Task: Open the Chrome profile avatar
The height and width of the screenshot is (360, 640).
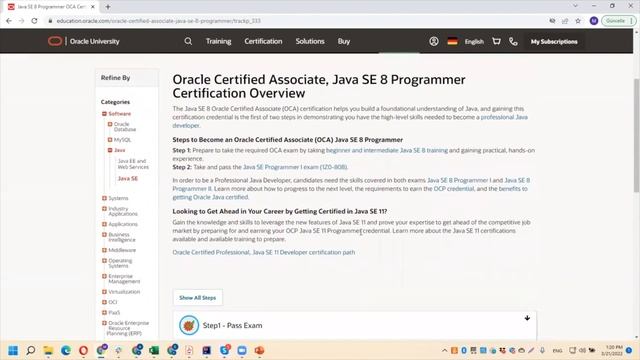Action: 594,21
